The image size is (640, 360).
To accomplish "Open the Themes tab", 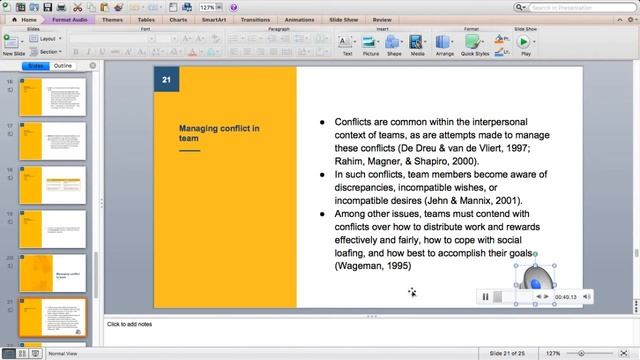I will pos(112,20).
